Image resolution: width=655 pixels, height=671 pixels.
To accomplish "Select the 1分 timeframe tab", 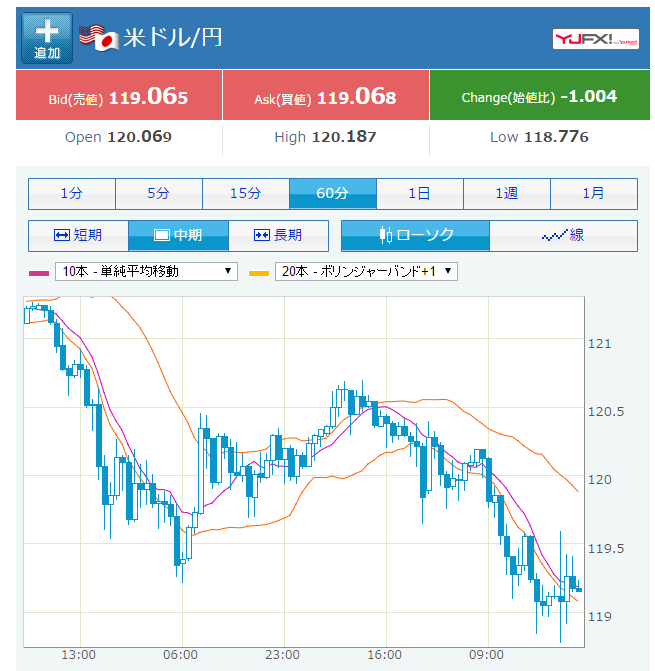I will (x=72, y=193).
